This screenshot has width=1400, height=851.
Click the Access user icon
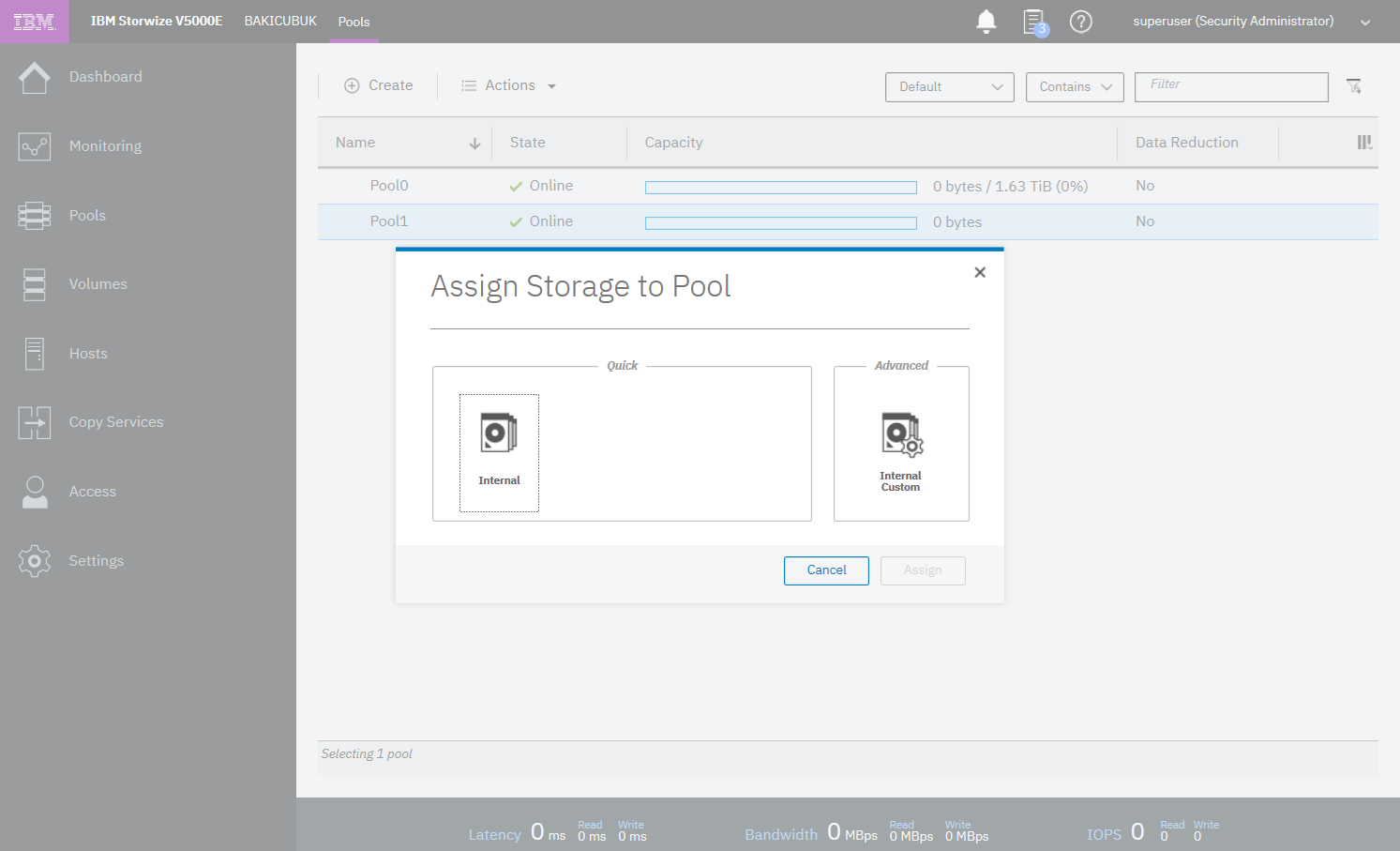(x=35, y=492)
